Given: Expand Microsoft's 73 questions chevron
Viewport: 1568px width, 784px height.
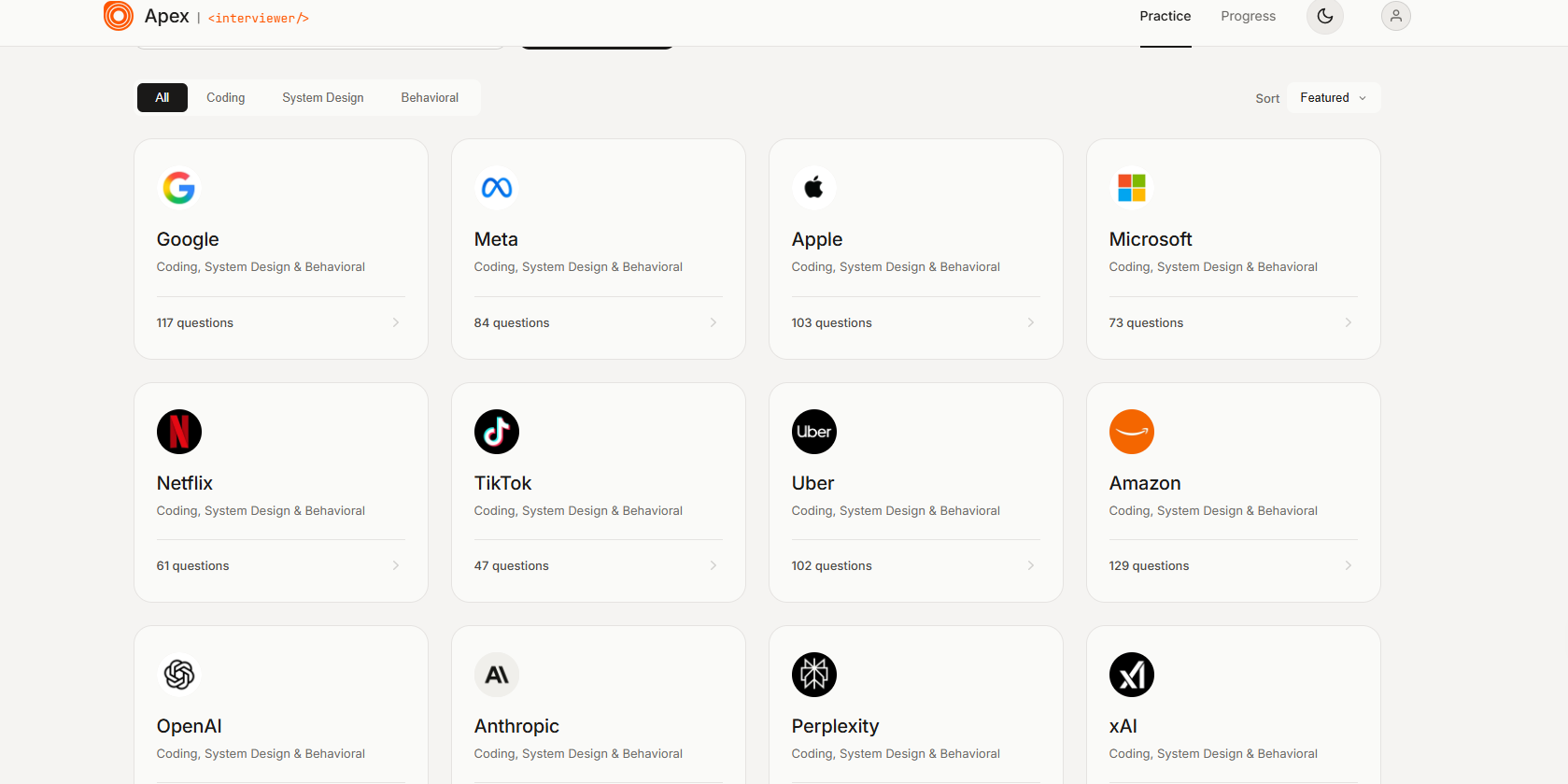Looking at the screenshot, I should pyautogui.click(x=1349, y=322).
